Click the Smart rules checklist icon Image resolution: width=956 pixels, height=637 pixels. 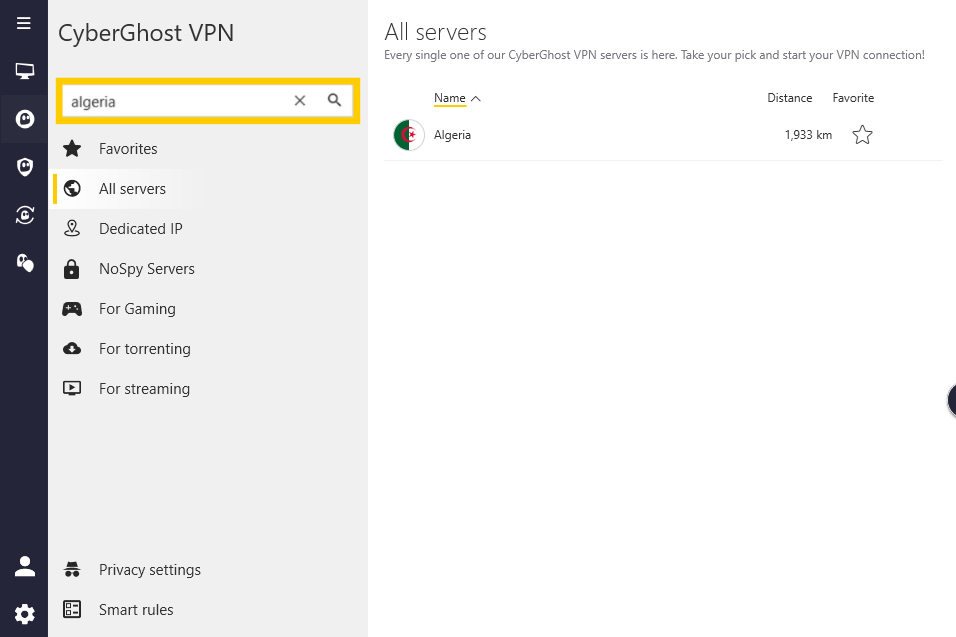[x=72, y=609]
